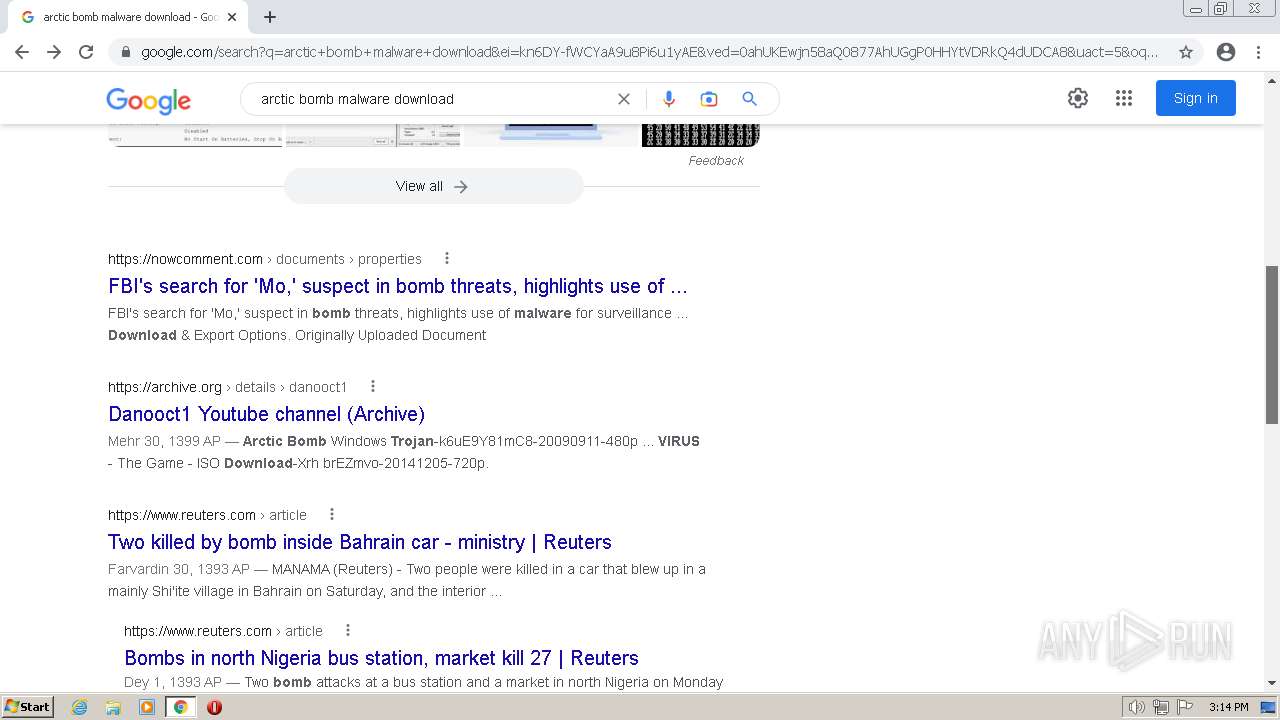Launch Internet Explorer from the taskbar
The width and height of the screenshot is (1280, 720).
point(80,707)
